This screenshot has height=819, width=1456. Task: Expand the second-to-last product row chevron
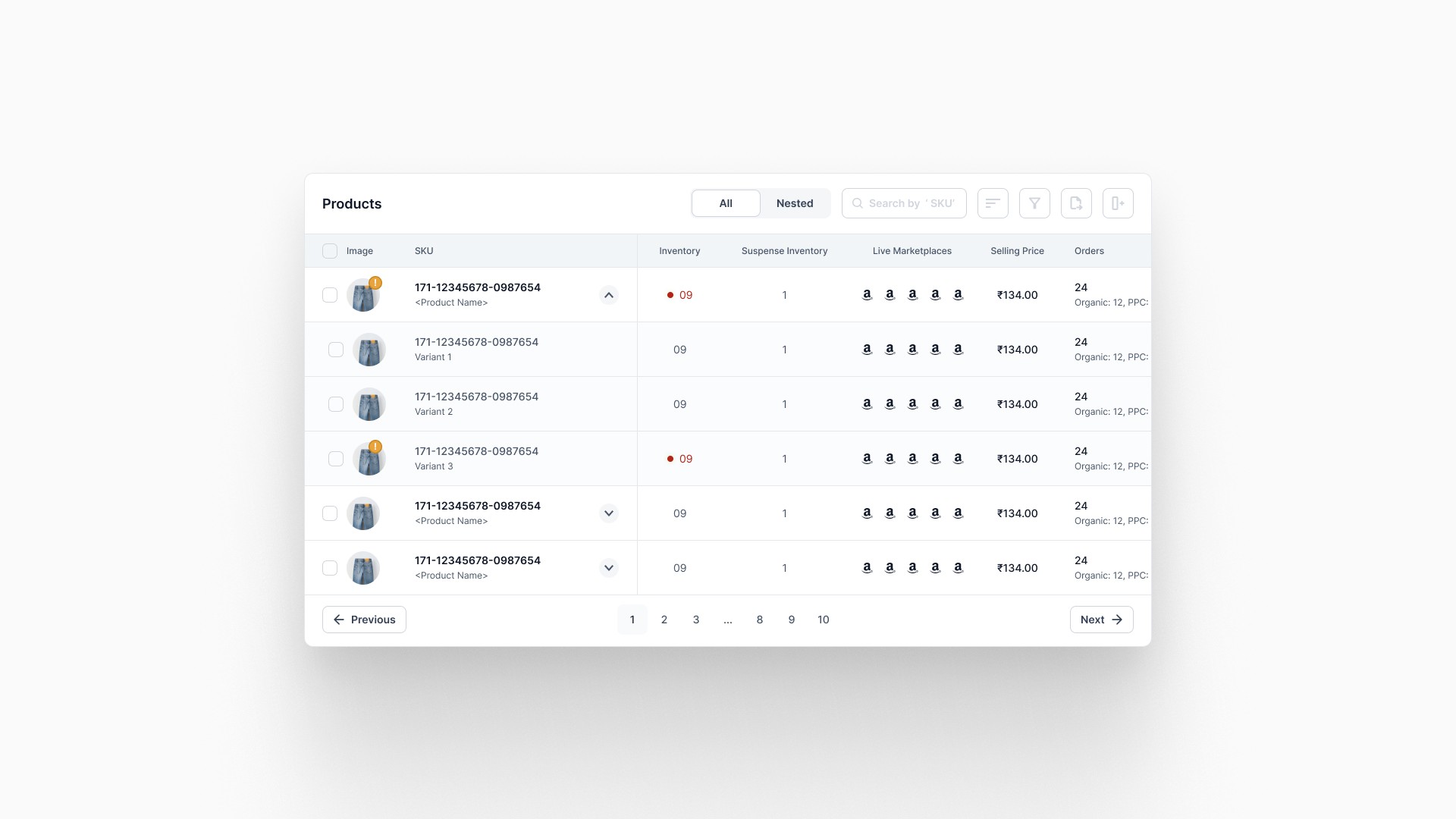(608, 513)
